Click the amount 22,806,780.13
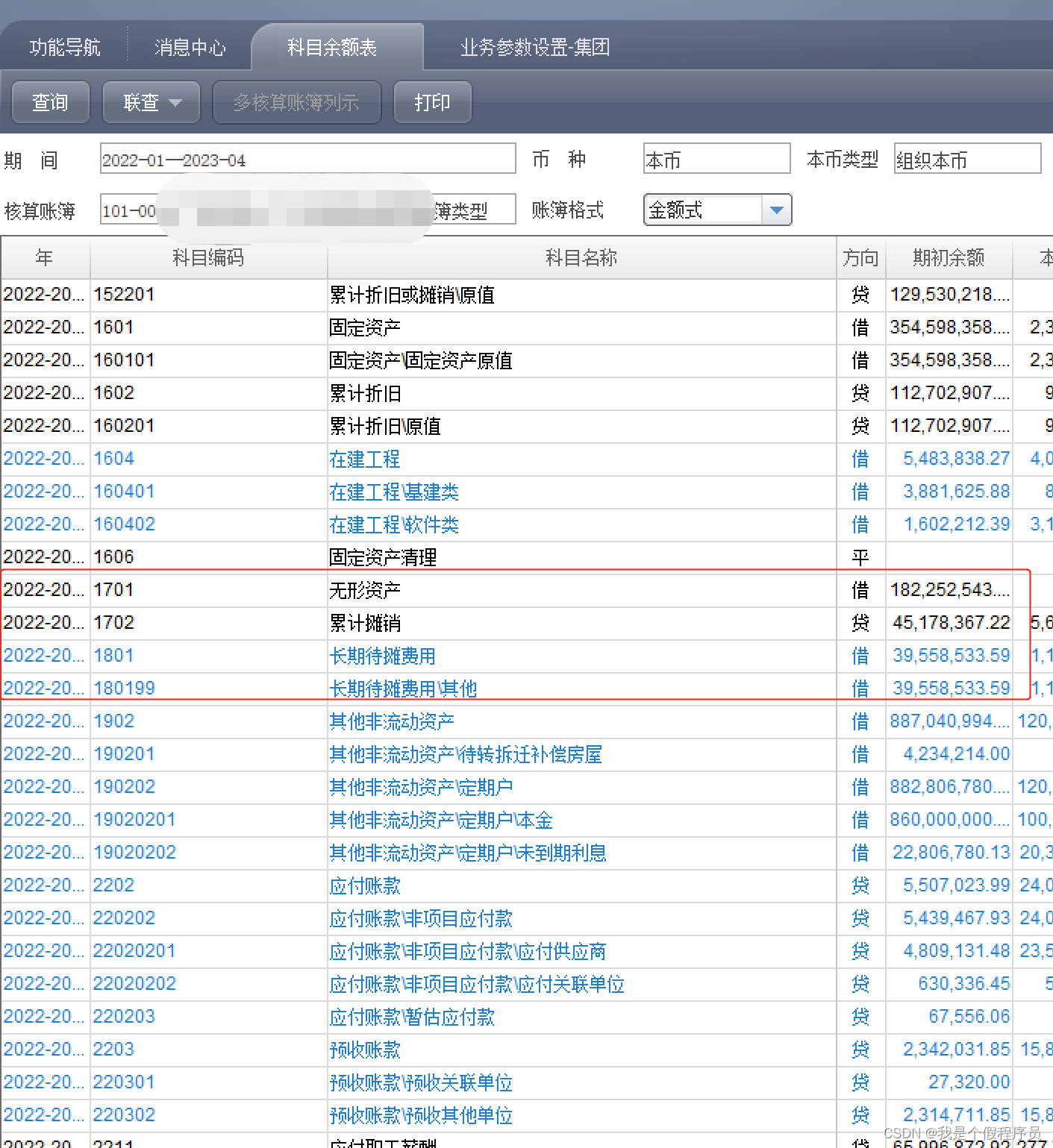This screenshot has width=1053, height=1148. point(951,853)
